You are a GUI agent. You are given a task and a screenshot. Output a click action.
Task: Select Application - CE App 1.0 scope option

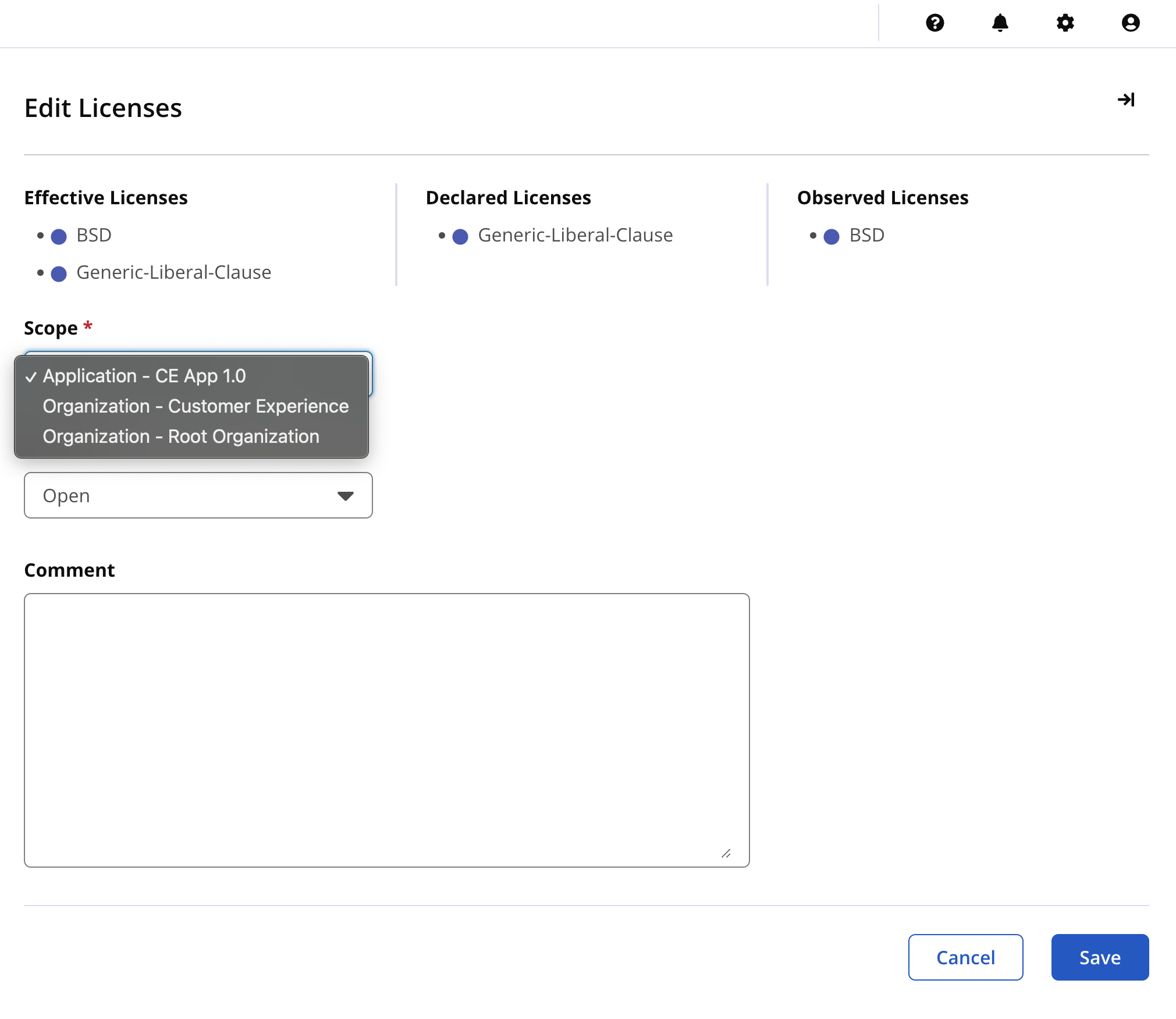pos(191,376)
